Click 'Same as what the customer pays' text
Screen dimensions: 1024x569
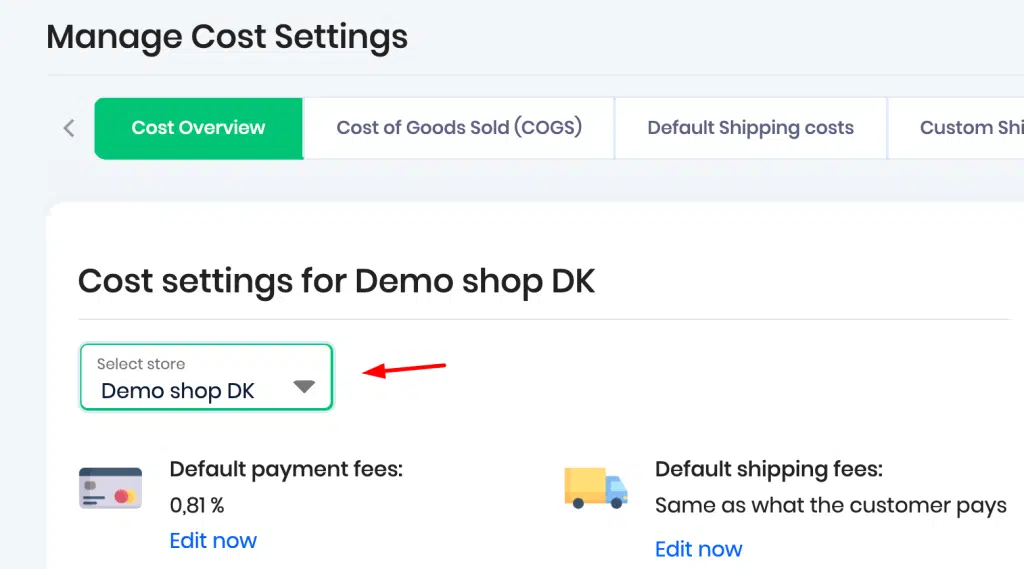831,506
